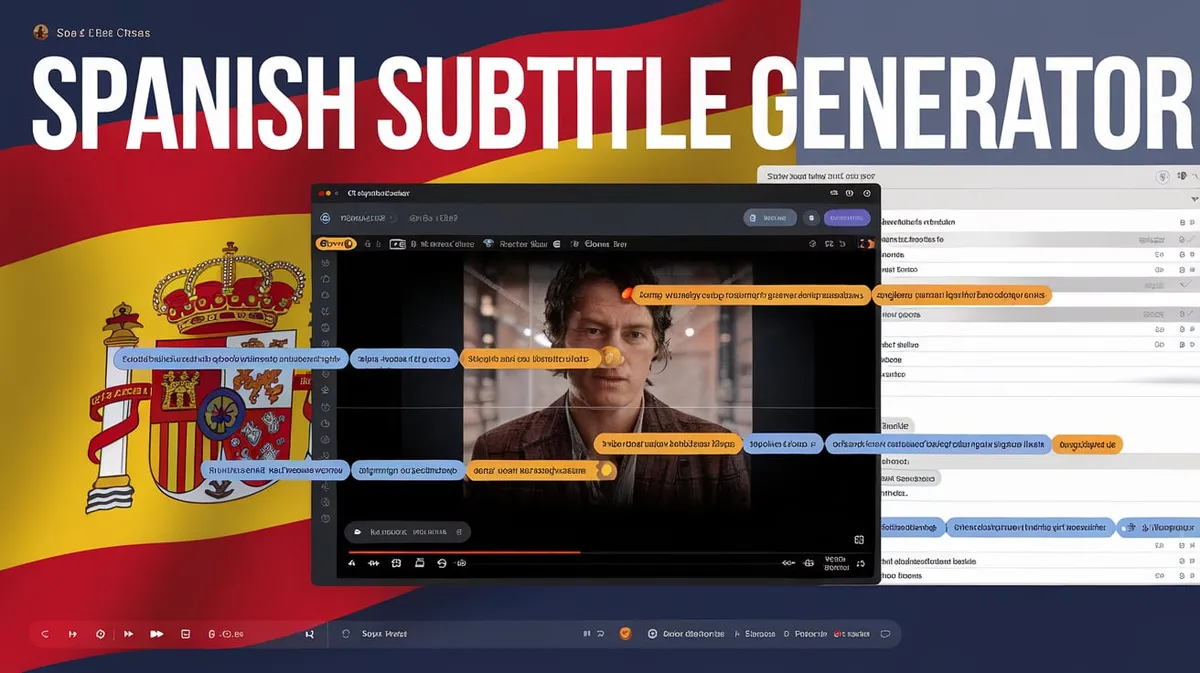Expand the dropdown chevron at the panel's top right
The image size is (1200, 673).
pos(1195,198)
